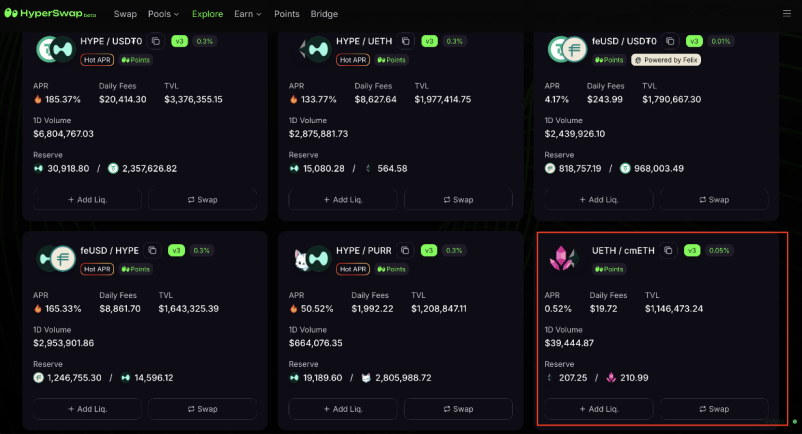Click the Powered by Felix badge

coord(666,60)
